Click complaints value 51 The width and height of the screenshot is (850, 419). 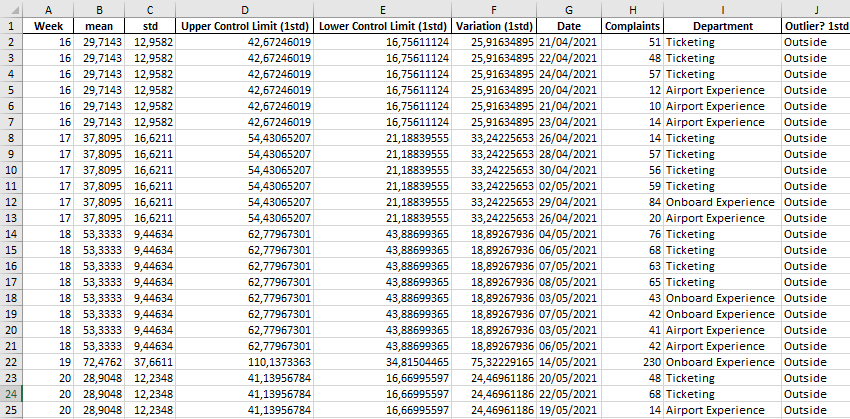tap(633, 42)
